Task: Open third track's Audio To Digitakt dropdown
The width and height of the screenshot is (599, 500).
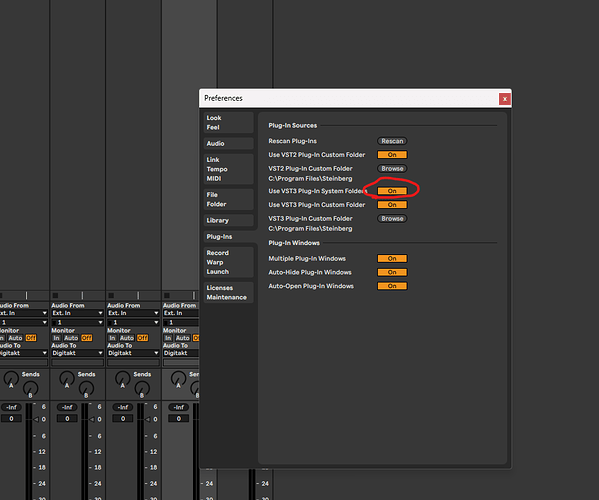Action: 133,353
